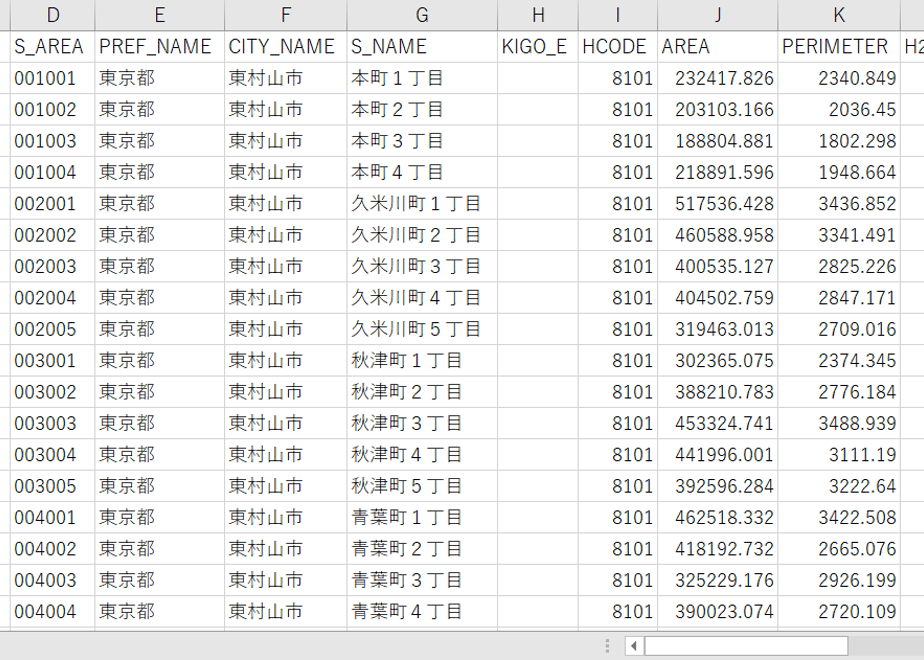This screenshot has width=924, height=660.
Task: Select column I header
Action: (x=618, y=15)
